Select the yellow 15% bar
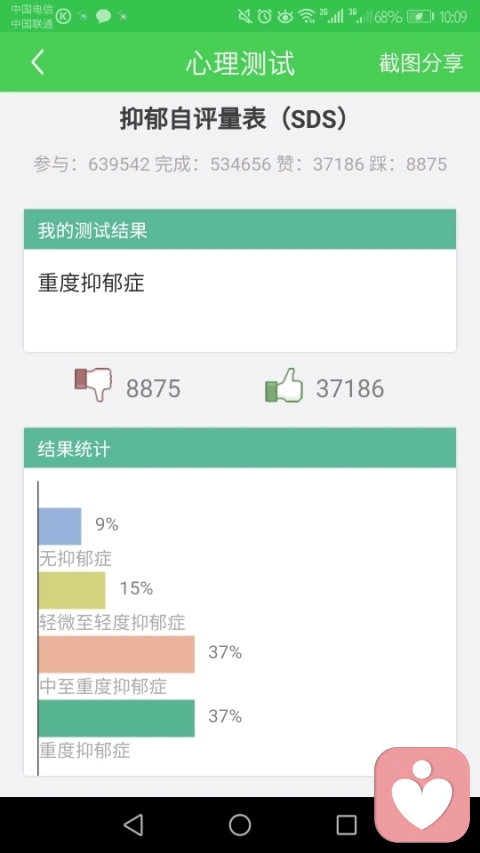Image resolution: width=480 pixels, height=853 pixels. 72,590
